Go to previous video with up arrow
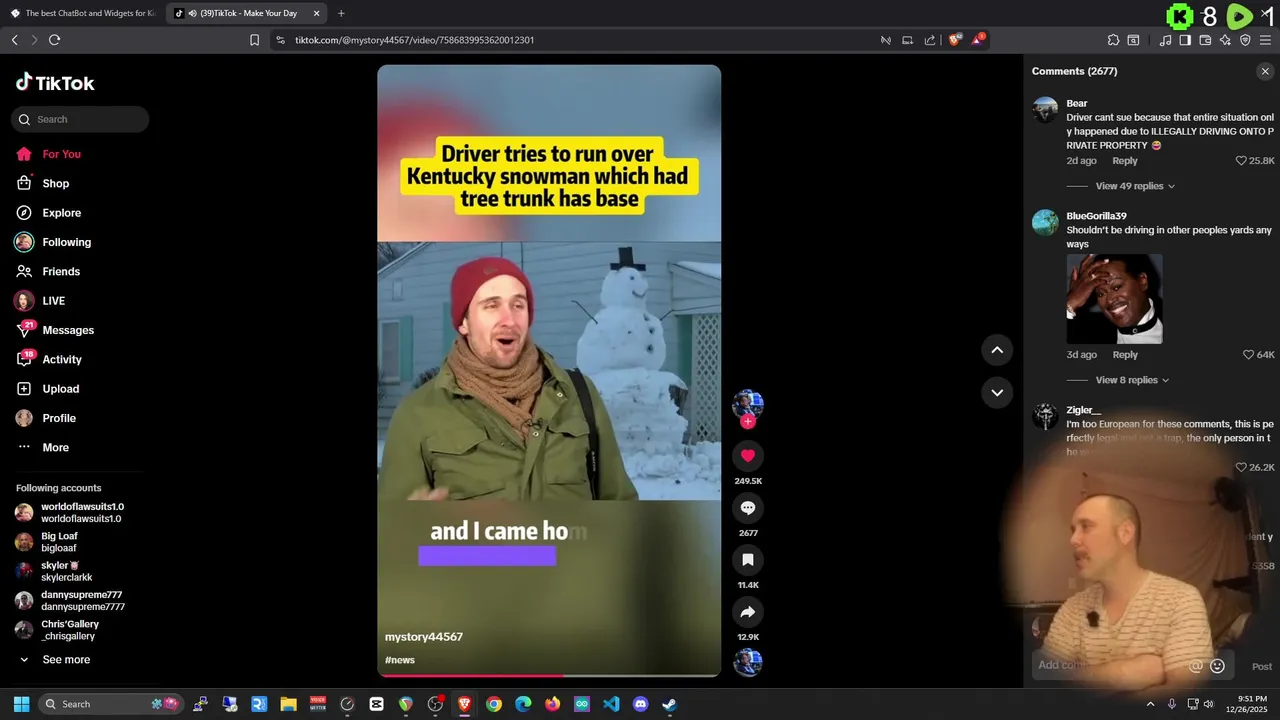The height and width of the screenshot is (720, 1280). tap(997, 350)
